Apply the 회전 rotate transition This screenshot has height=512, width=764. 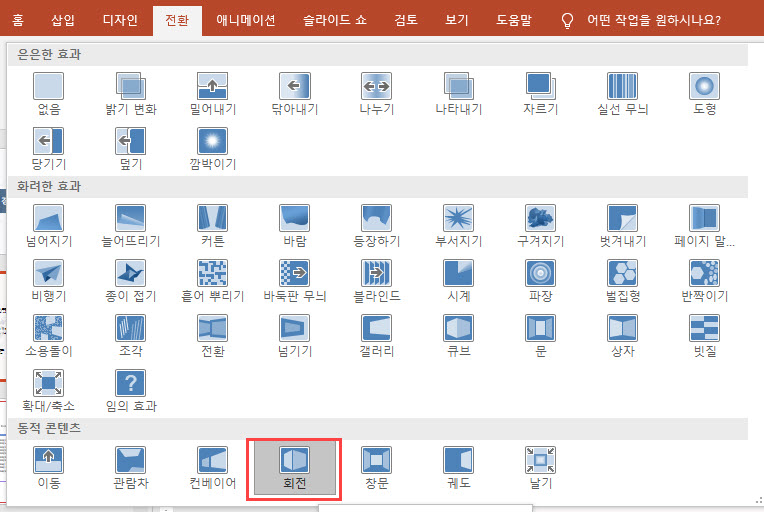pyautogui.click(x=294, y=468)
